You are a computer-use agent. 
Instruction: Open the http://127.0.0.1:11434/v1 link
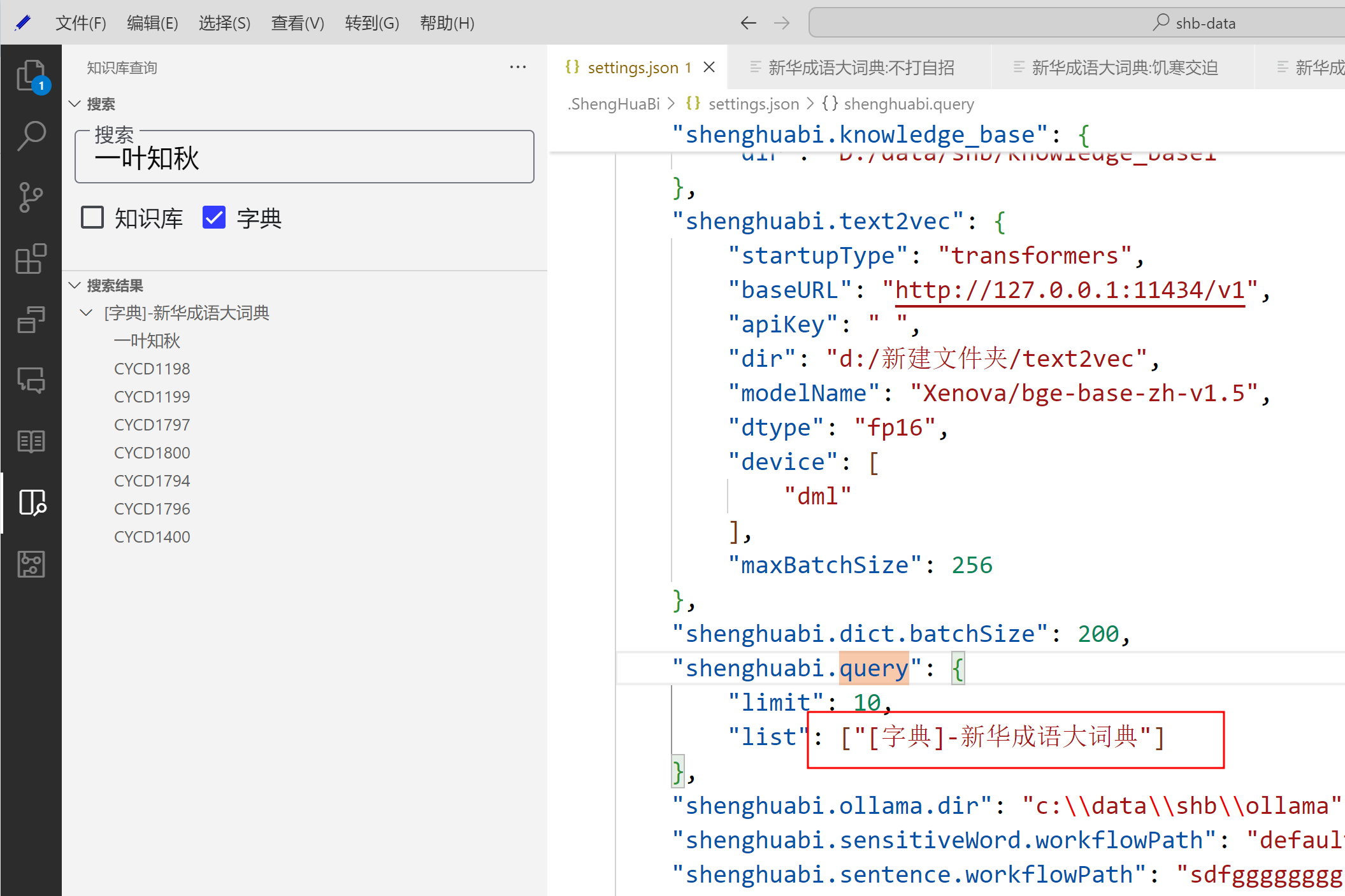click(1069, 290)
